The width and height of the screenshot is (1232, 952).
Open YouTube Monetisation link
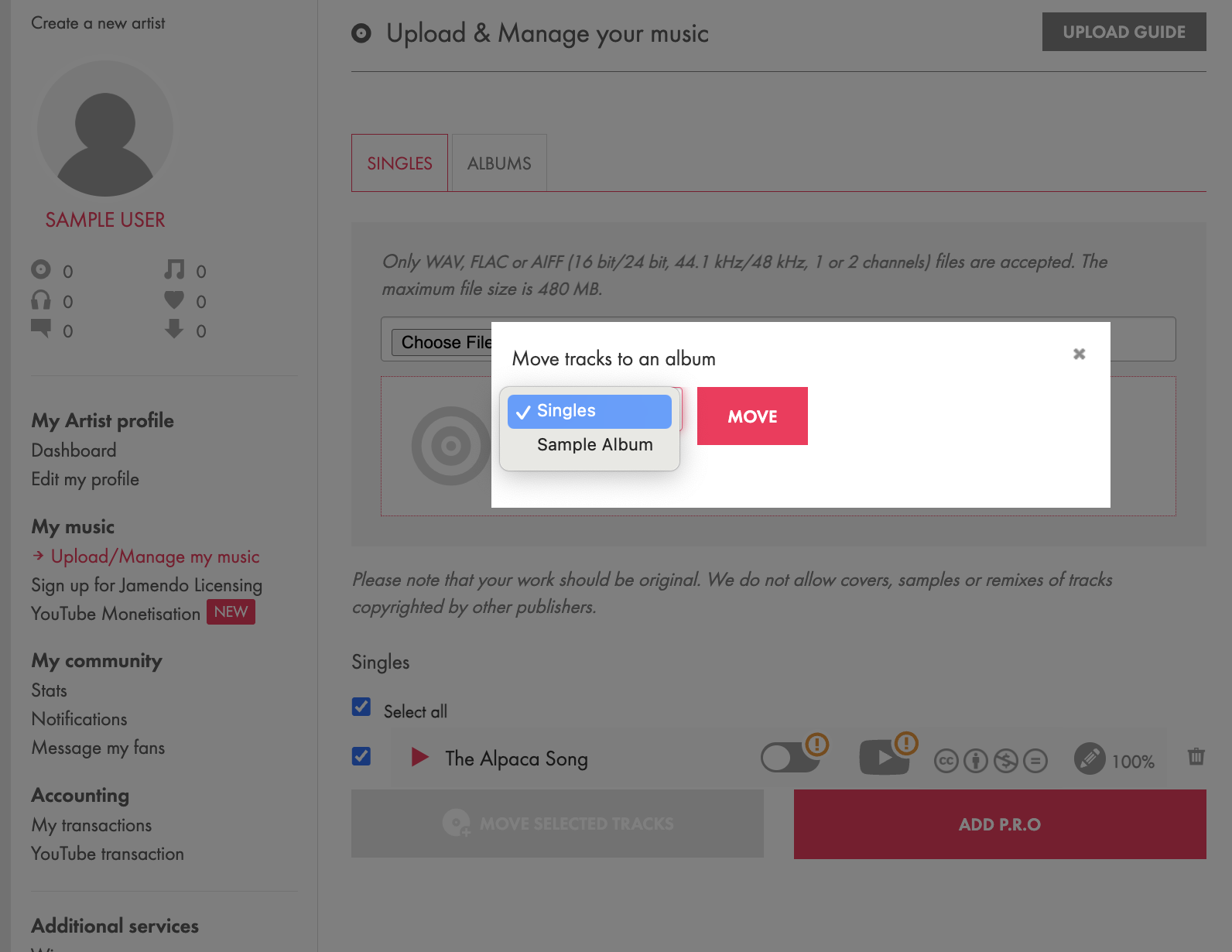(x=115, y=614)
